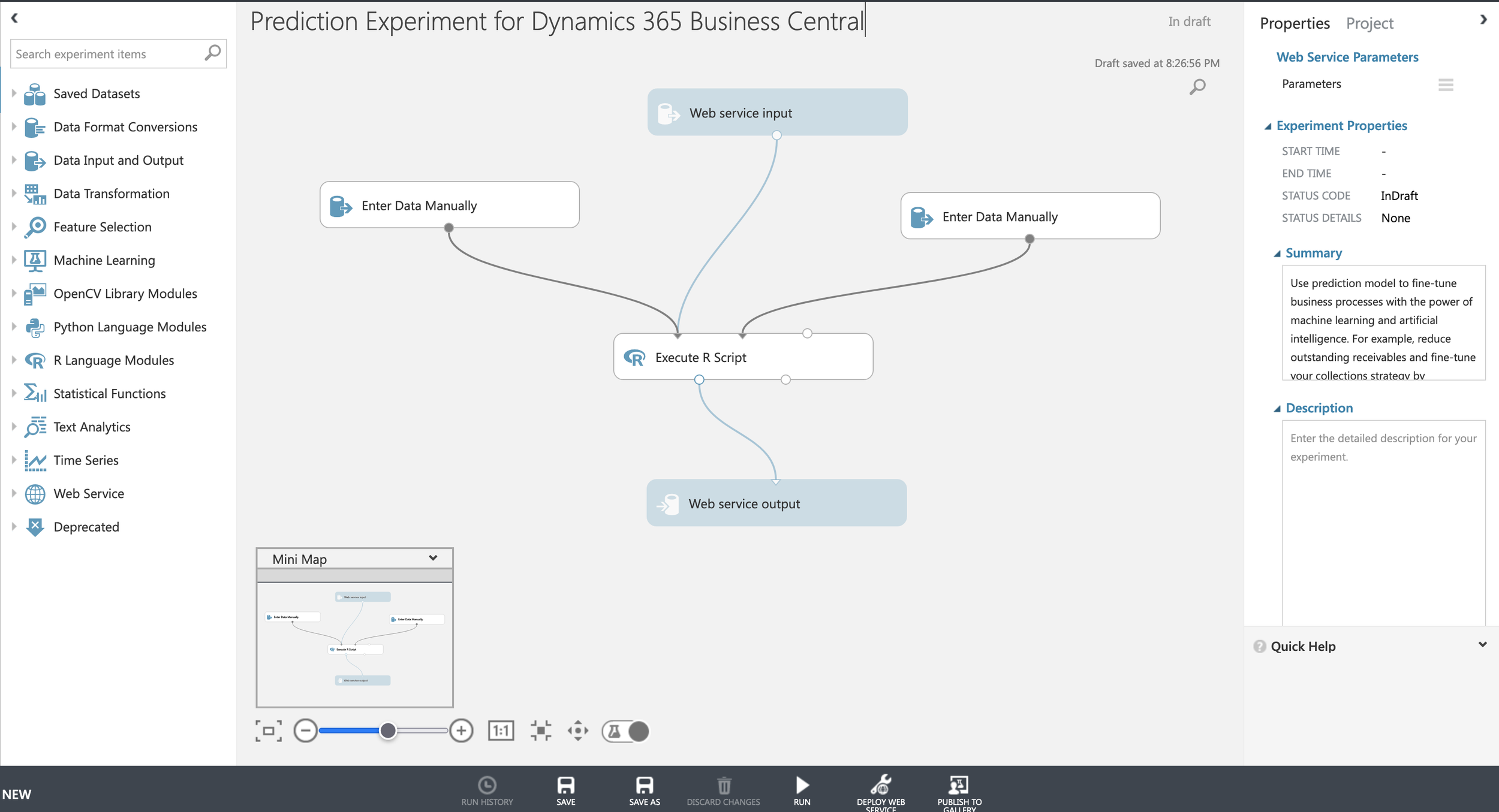
Task: Click the search magnifier in experiment items box
Action: (x=212, y=53)
